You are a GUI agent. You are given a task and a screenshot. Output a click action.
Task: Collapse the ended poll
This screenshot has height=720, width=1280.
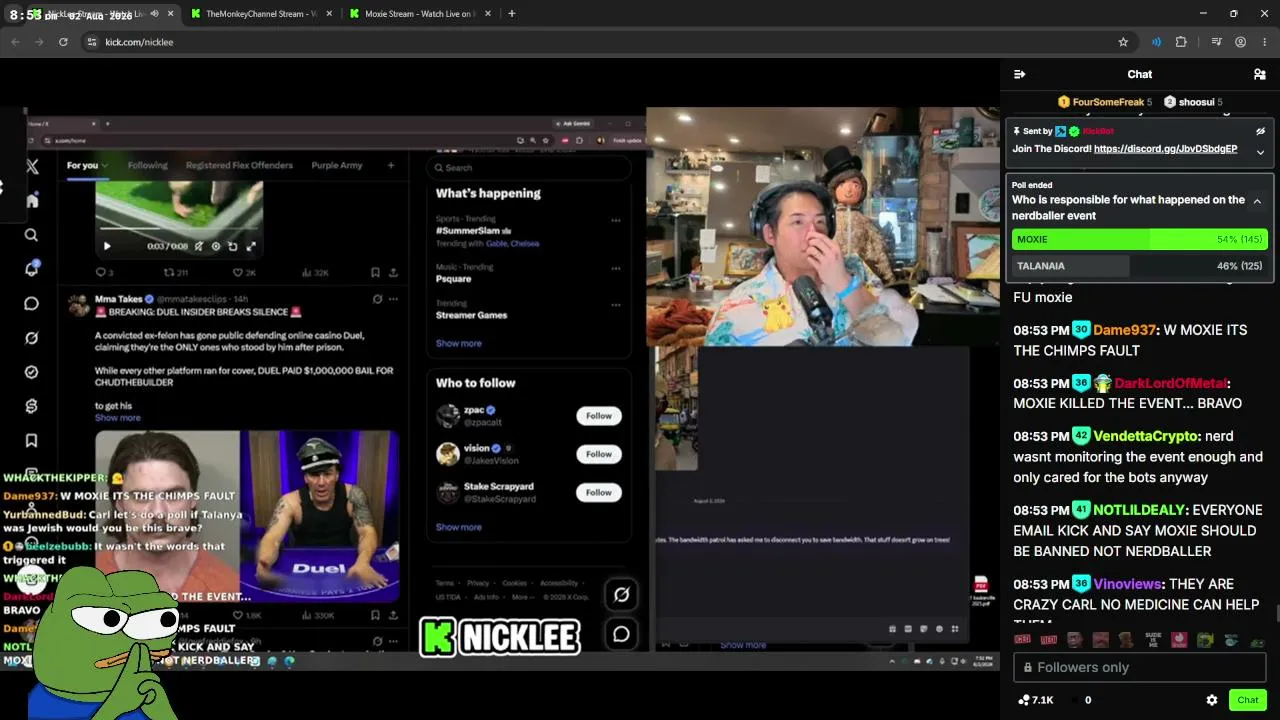pyautogui.click(x=1257, y=201)
